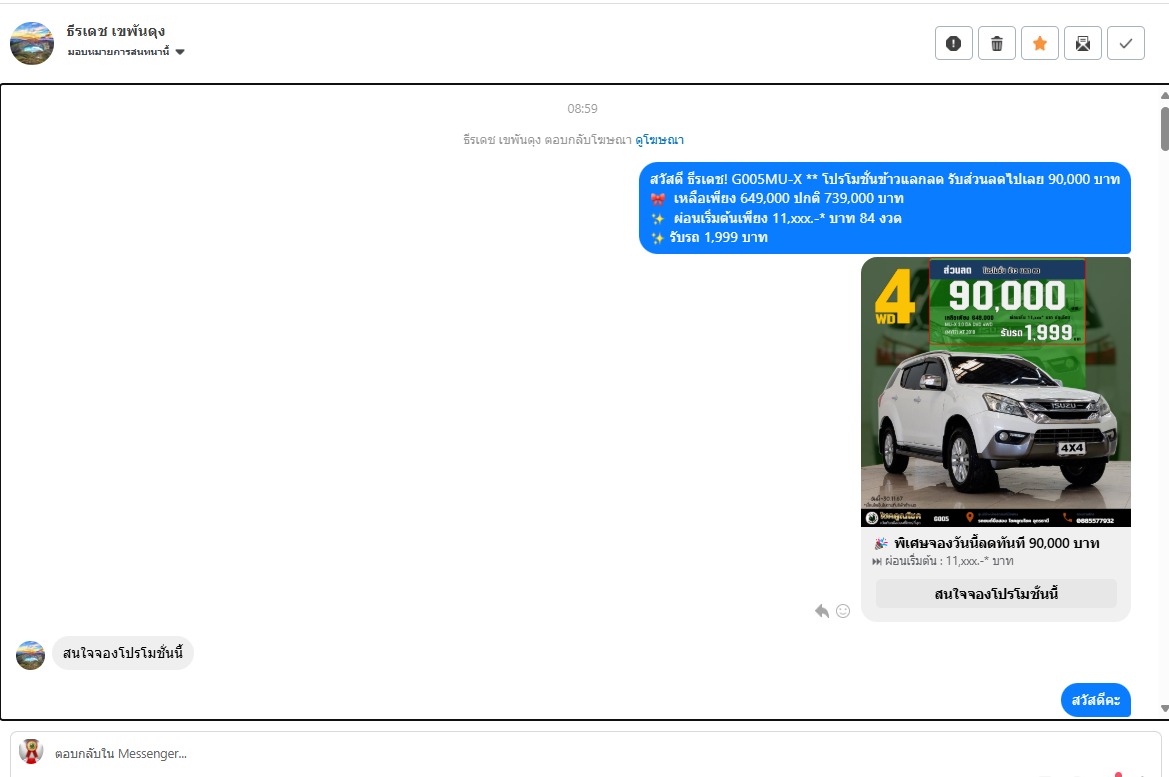Click the สนใจจองโปรโมชั่นนี้ button on the ad card
The height and width of the screenshot is (777, 1169).
(x=996, y=594)
